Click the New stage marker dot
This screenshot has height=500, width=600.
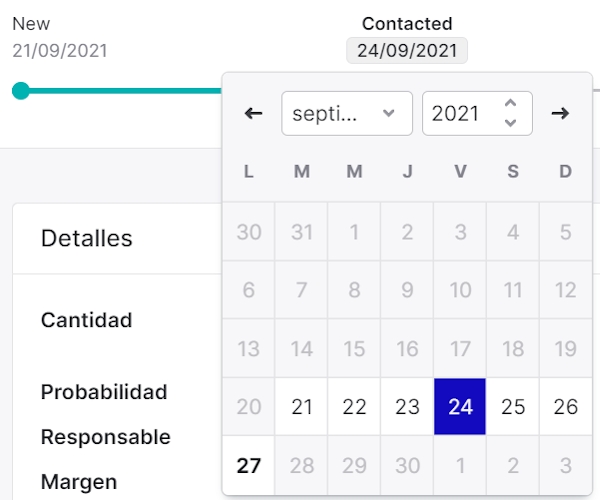21,91
